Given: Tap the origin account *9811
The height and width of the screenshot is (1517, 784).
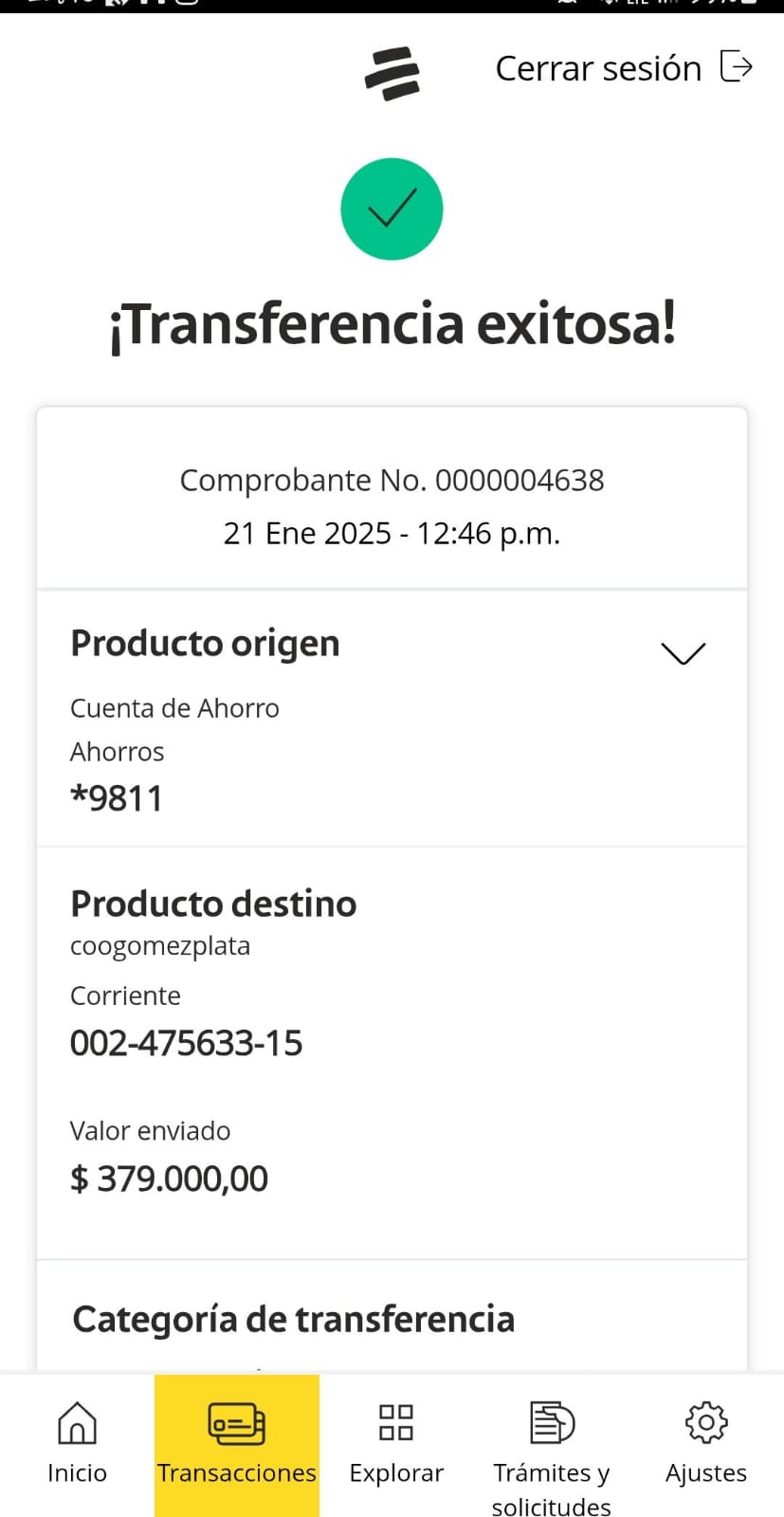Looking at the screenshot, I should [x=117, y=798].
